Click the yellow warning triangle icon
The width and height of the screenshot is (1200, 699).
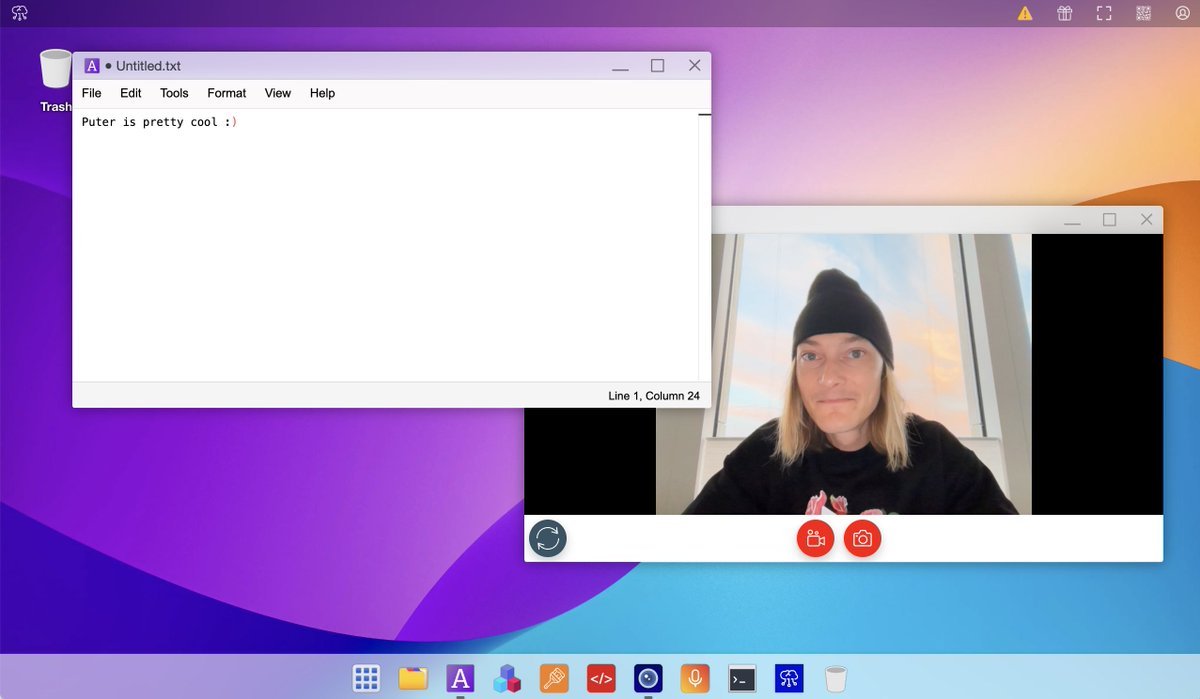click(1025, 13)
